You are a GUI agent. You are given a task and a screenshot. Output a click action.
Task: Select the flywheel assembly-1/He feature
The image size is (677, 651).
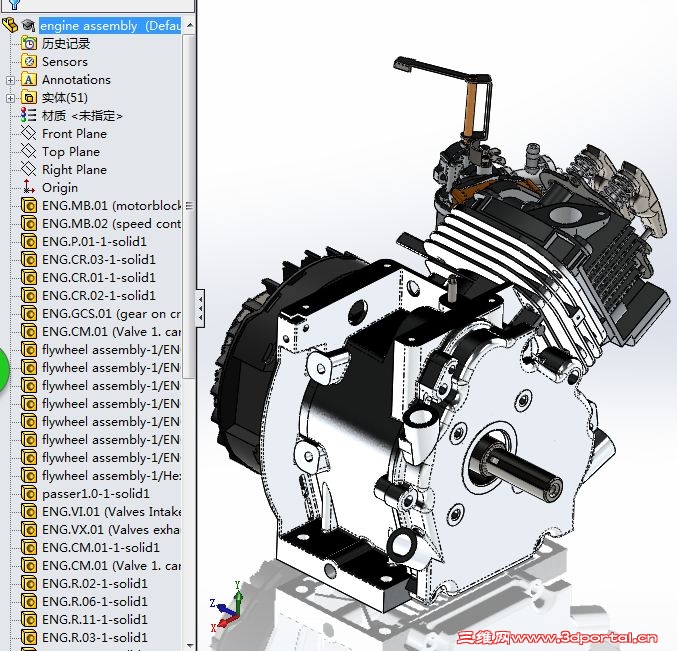click(x=111, y=476)
